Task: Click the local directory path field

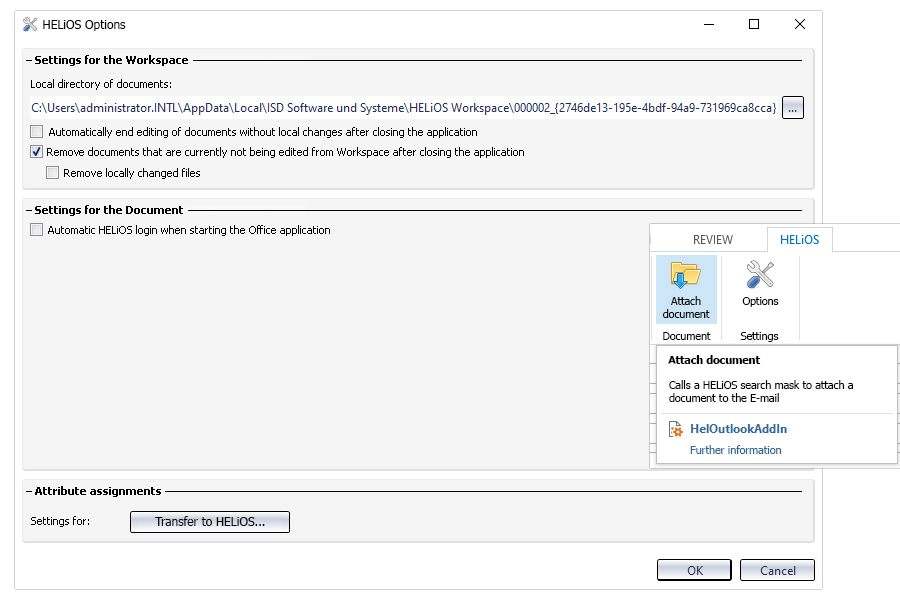Action: coord(404,107)
